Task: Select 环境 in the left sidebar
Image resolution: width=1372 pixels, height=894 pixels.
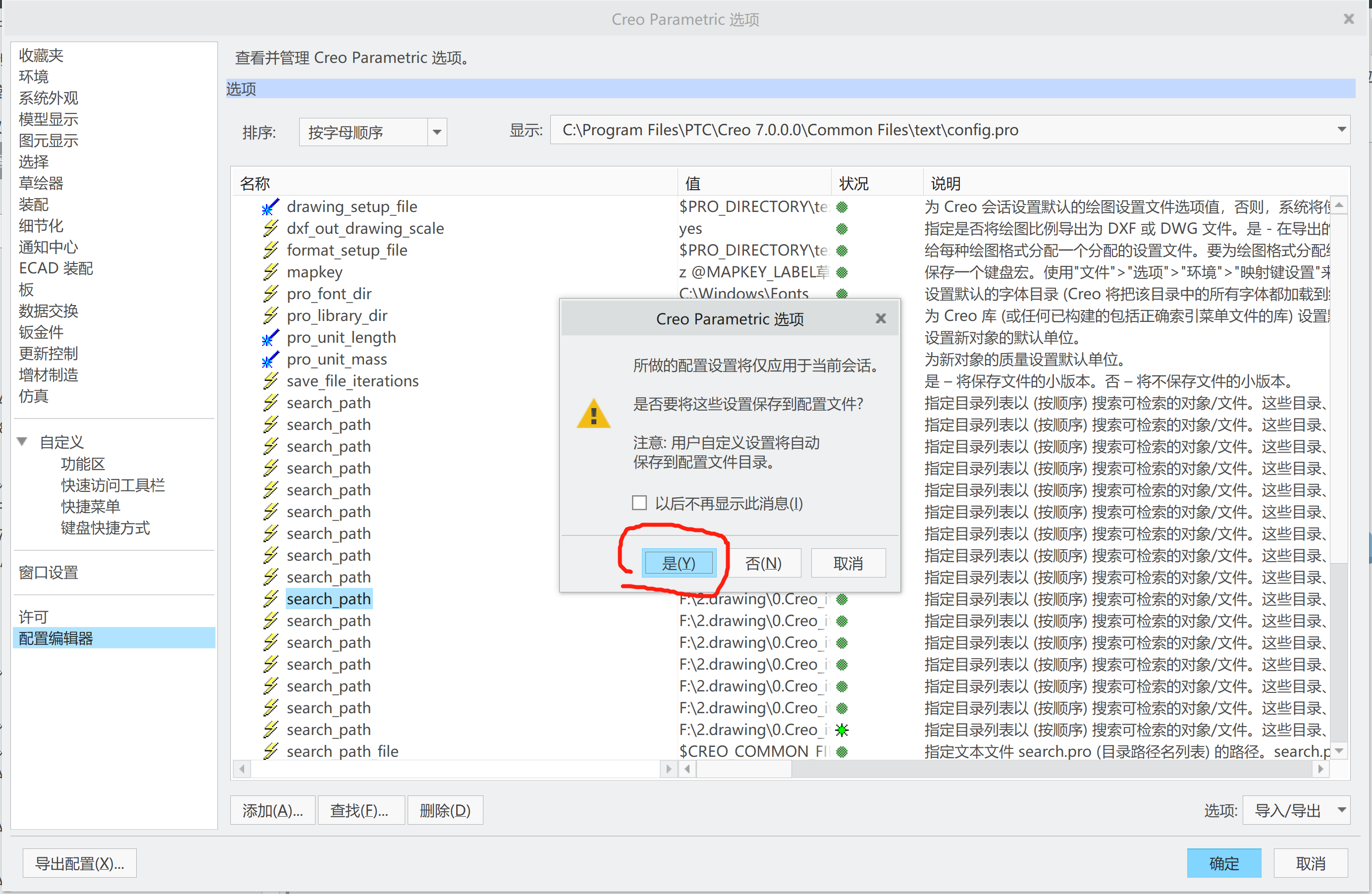Action: point(34,77)
